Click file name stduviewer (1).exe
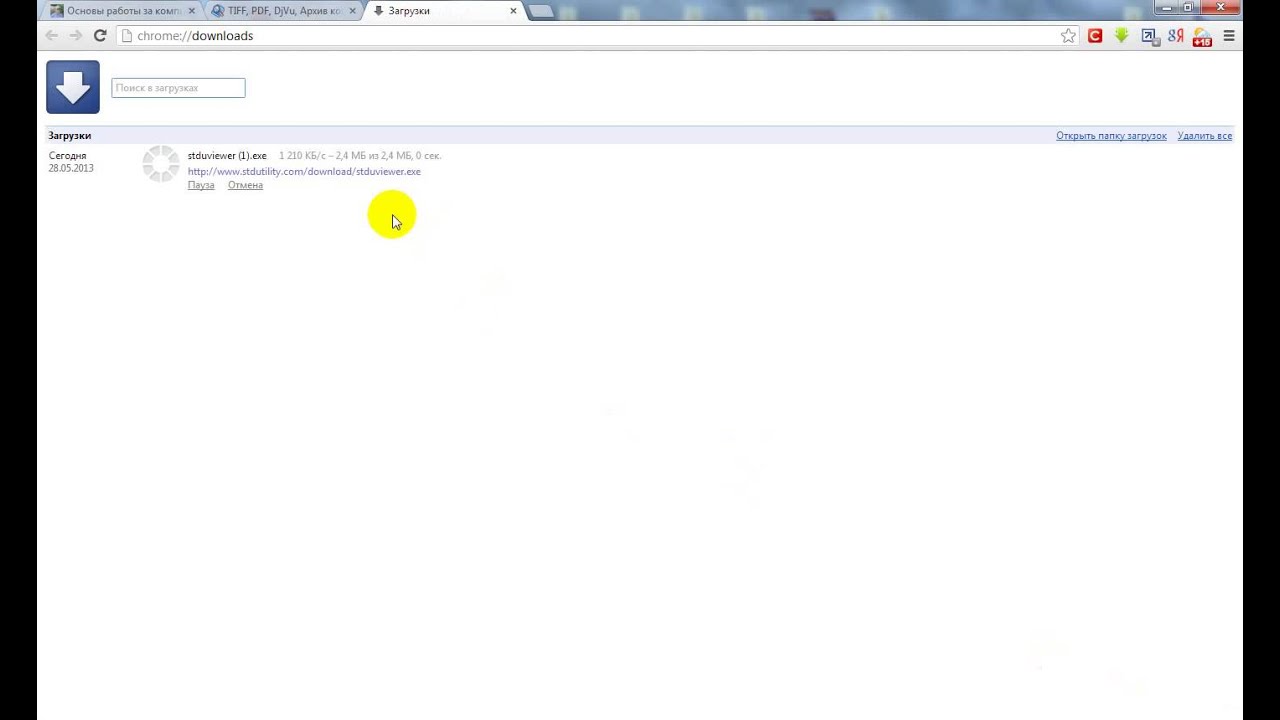1280x720 pixels. (227, 156)
